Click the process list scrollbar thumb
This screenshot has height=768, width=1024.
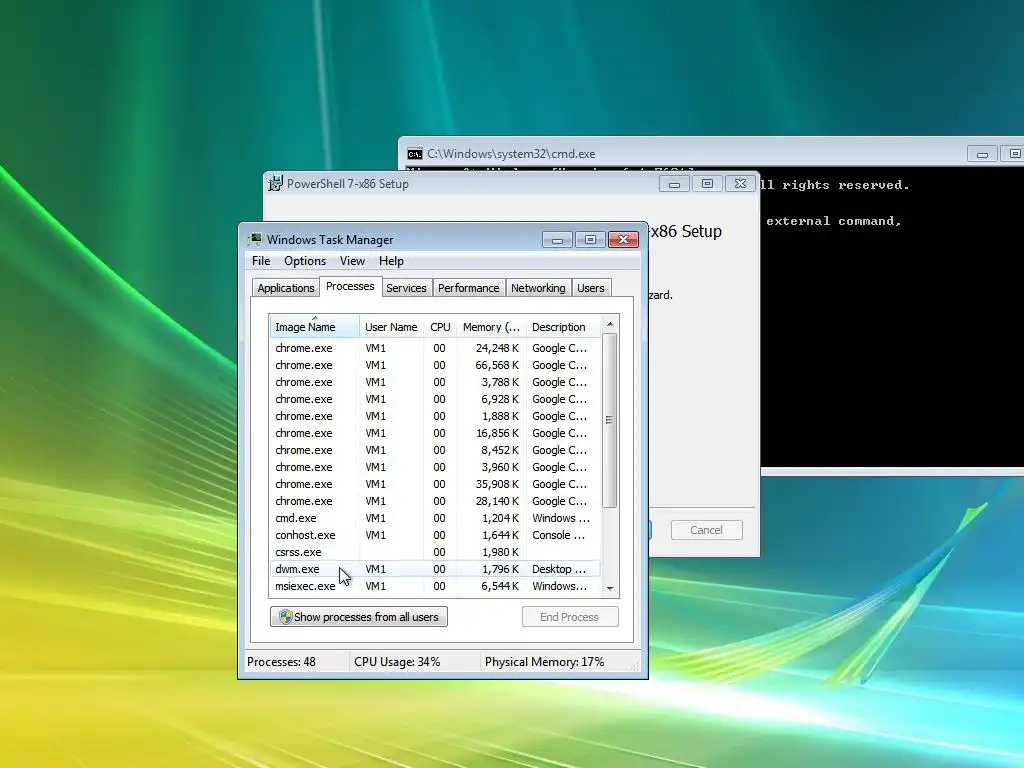coord(609,420)
